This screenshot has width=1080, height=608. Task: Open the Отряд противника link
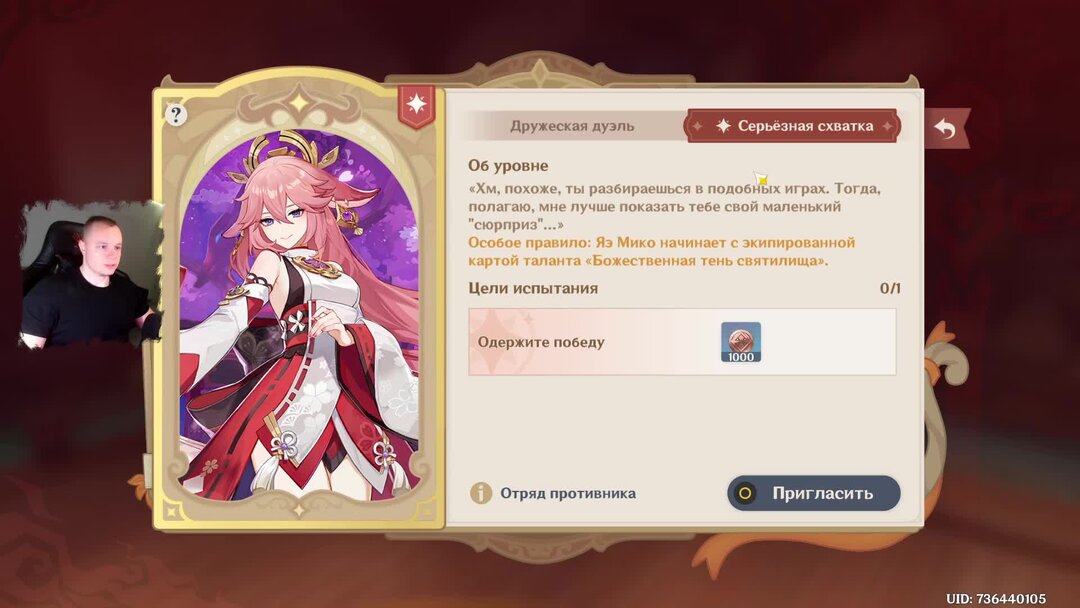(568, 493)
